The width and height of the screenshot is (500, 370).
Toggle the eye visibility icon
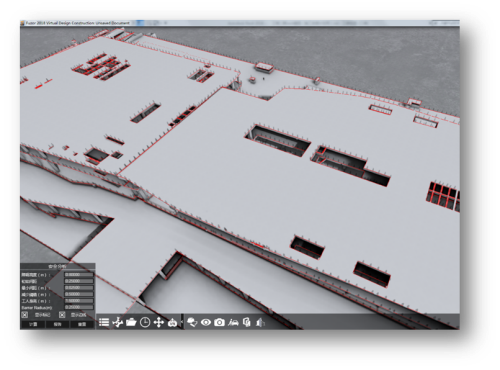[206, 322]
